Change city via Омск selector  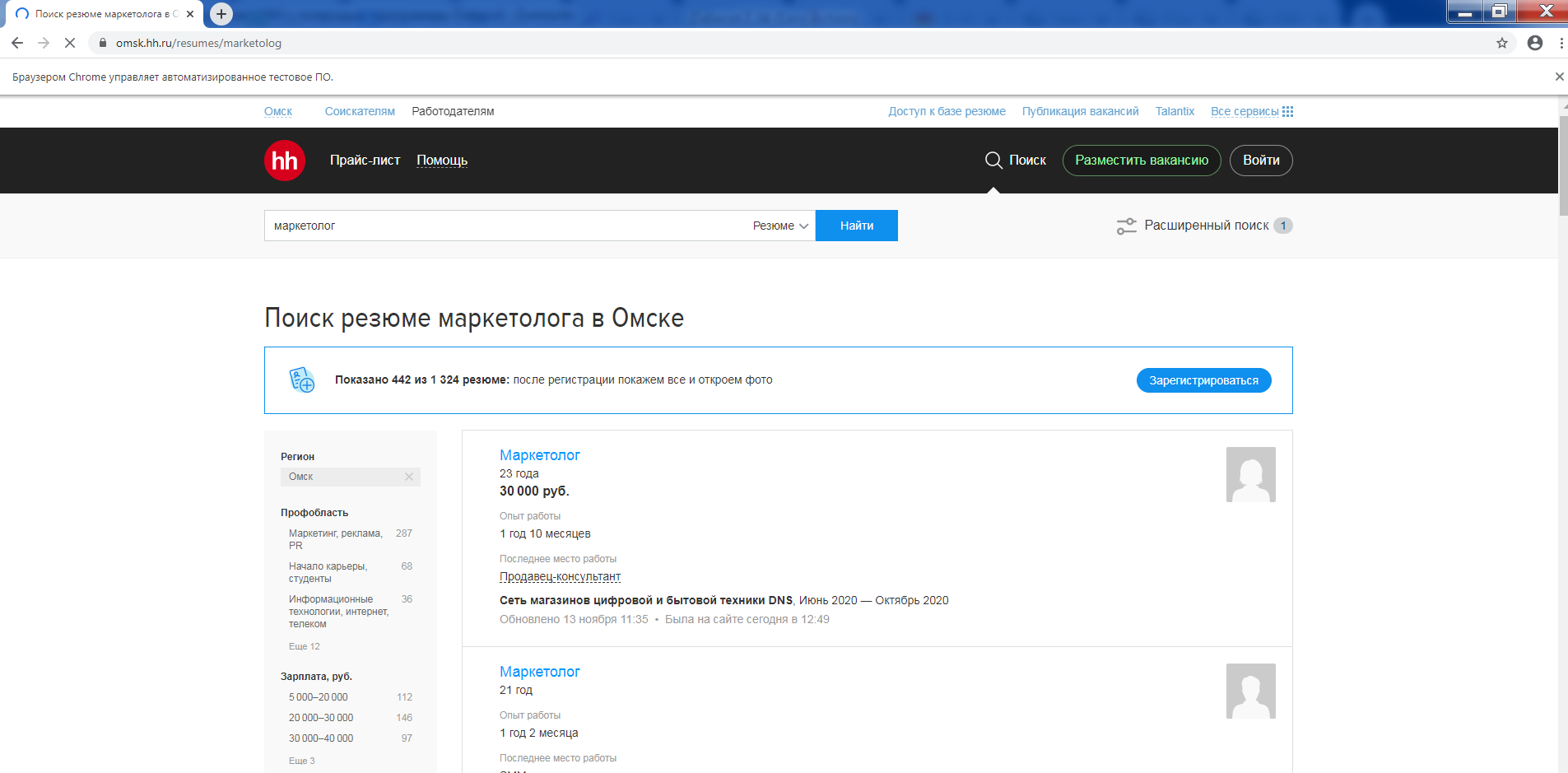(x=278, y=111)
